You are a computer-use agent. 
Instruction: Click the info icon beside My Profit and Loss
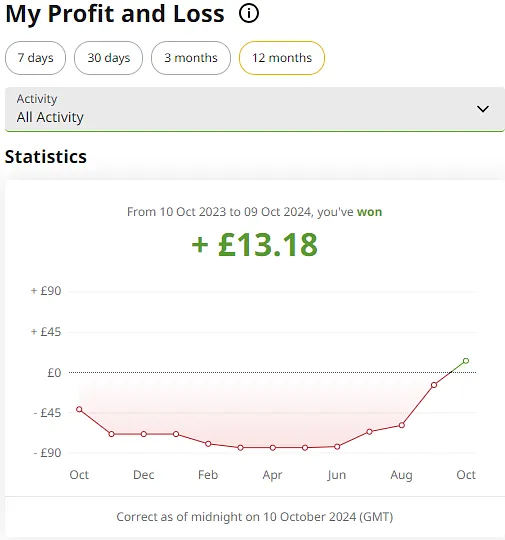pyautogui.click(x=249, y=14)
